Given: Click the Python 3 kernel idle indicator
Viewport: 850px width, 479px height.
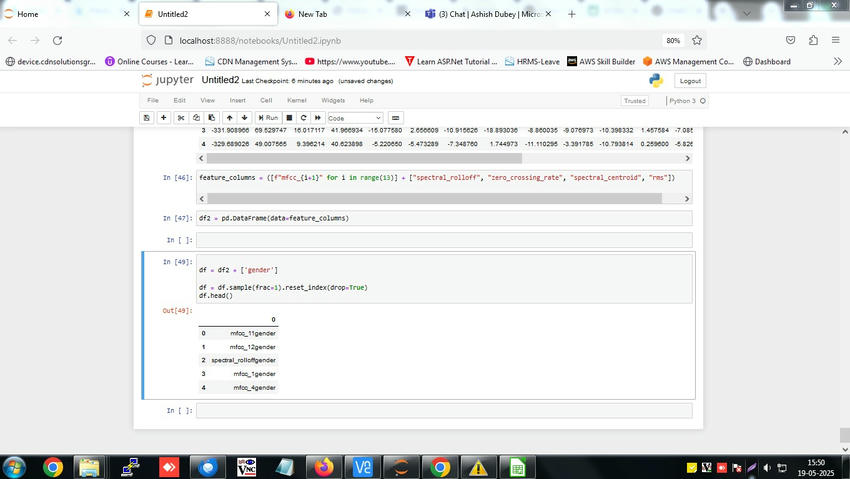Looking at the screenshot, I should [687, 101].
